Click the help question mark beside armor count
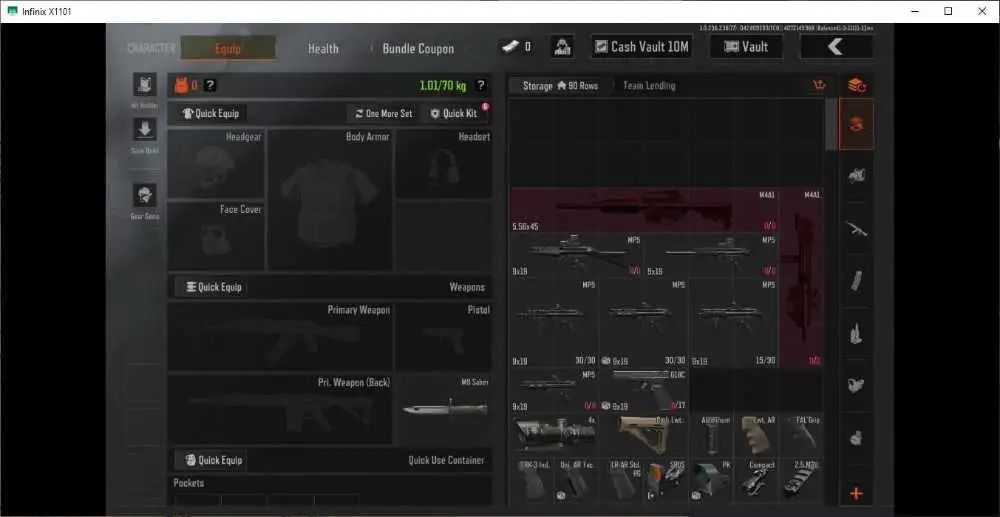The image size is (1000, 517). 210,85
